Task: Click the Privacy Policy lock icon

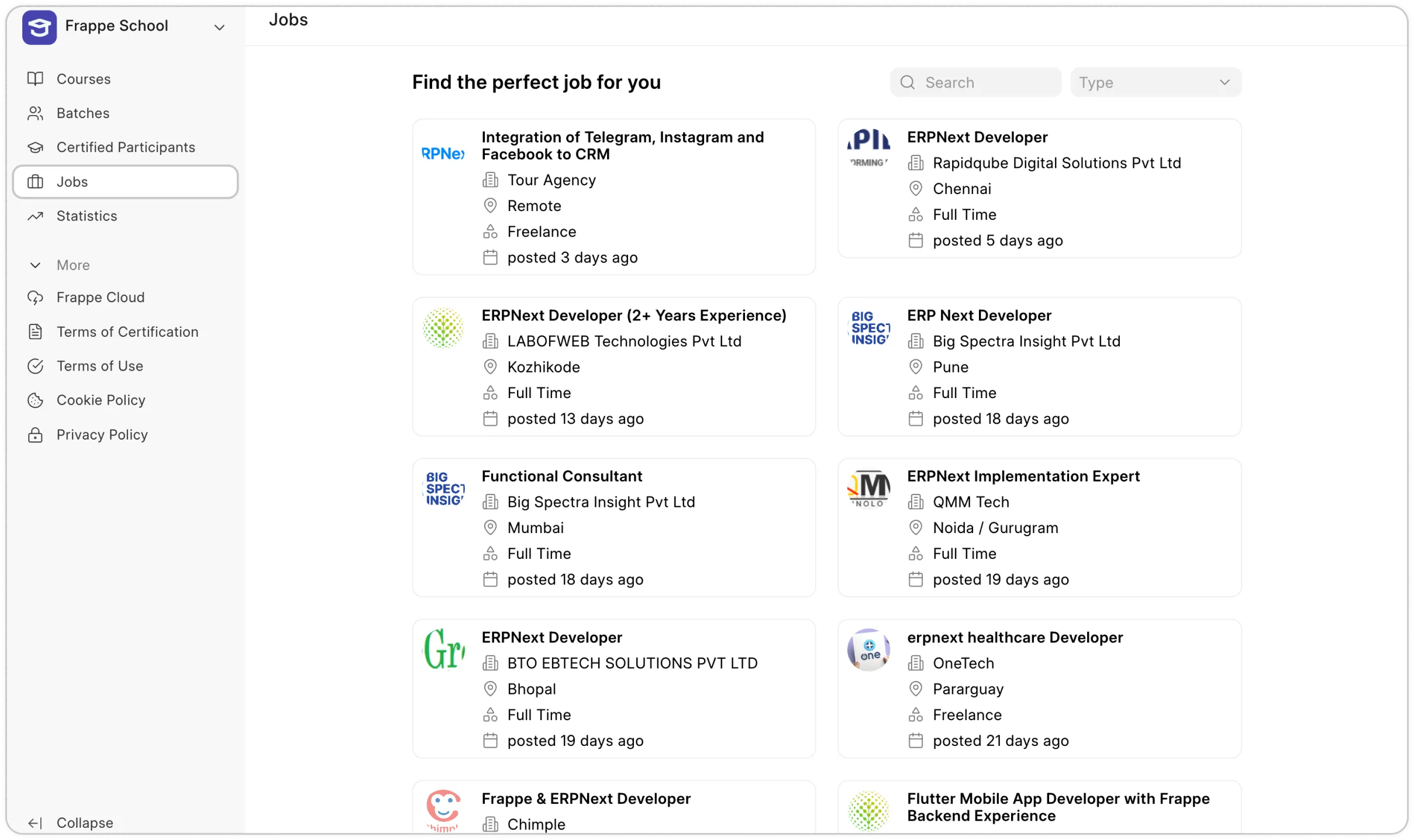Action: click(x=36, y=434)
